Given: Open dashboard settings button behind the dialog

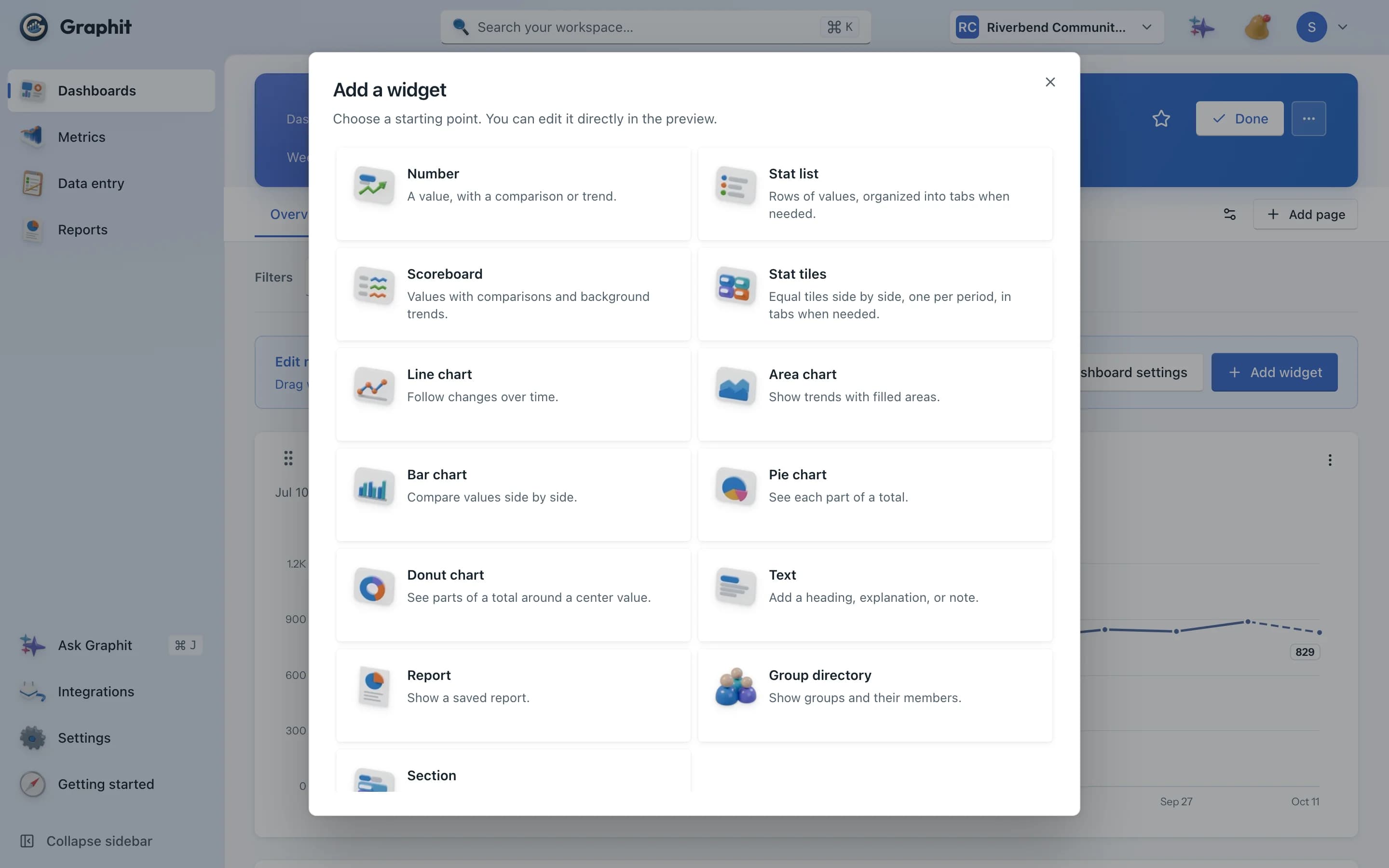Looking at the screenshot, I should (1141, 372).
